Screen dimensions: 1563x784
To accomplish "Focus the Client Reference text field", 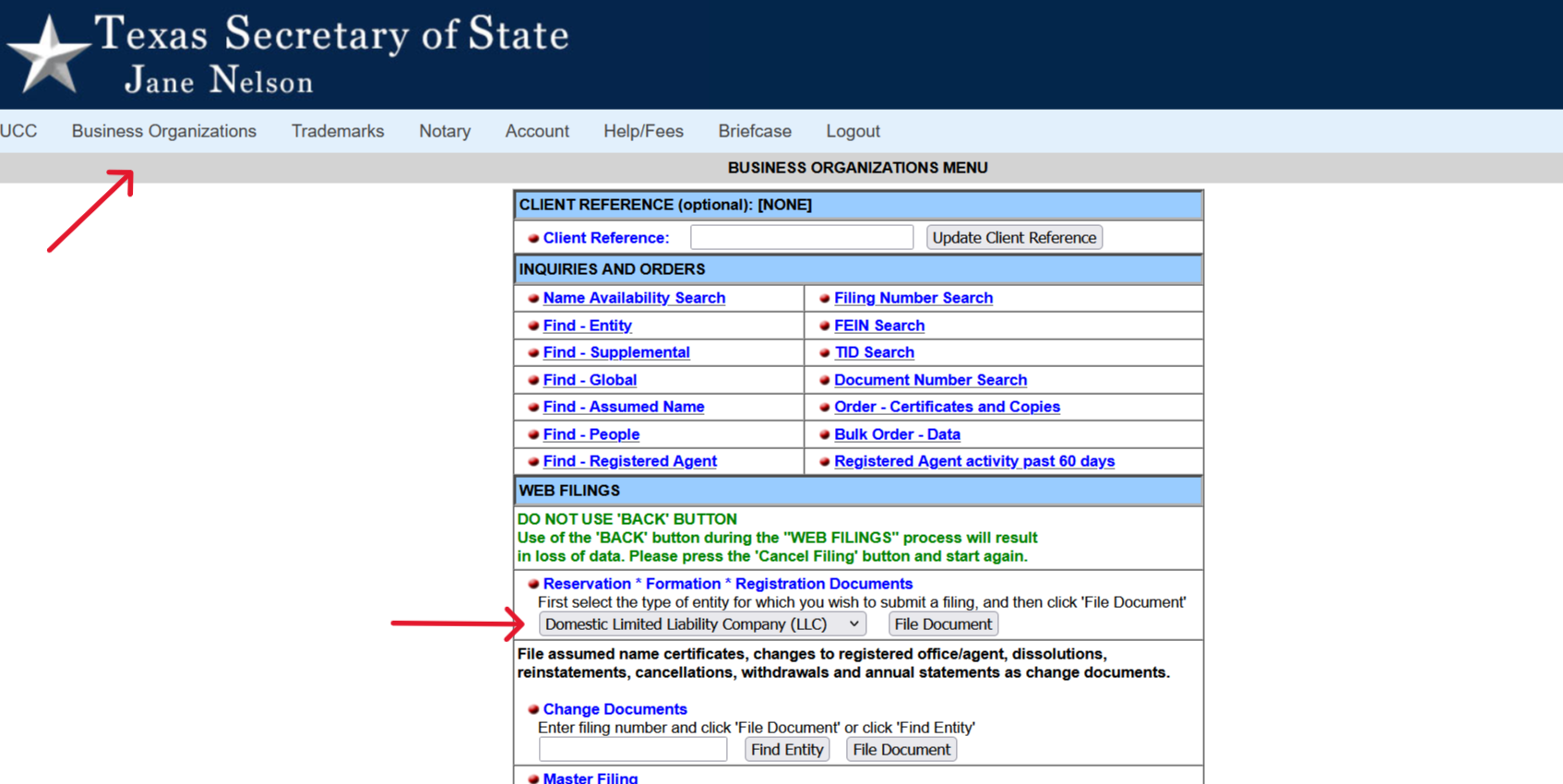I will tap(802, 237).
